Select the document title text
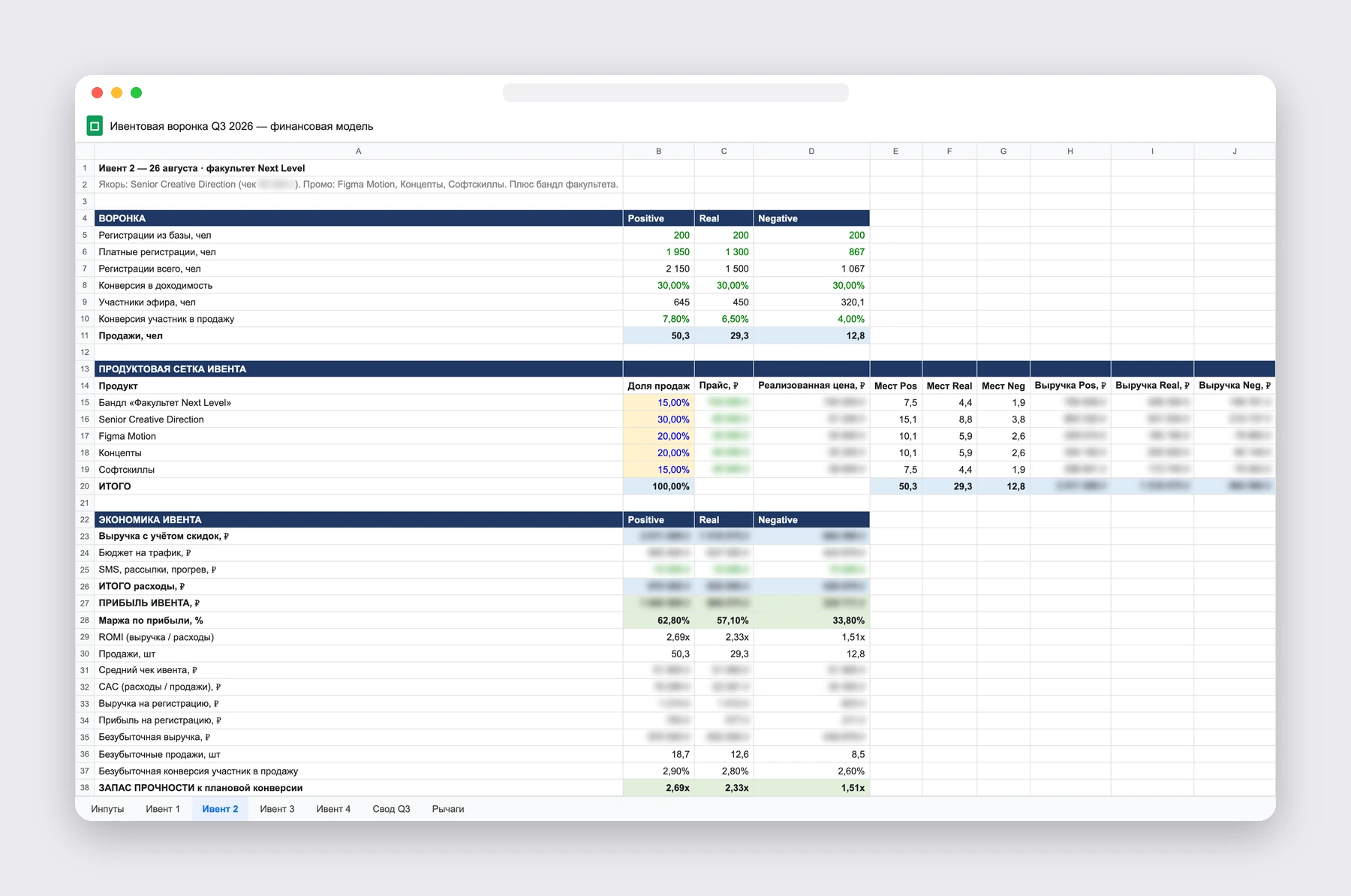1351x896 pixels. 242,126
